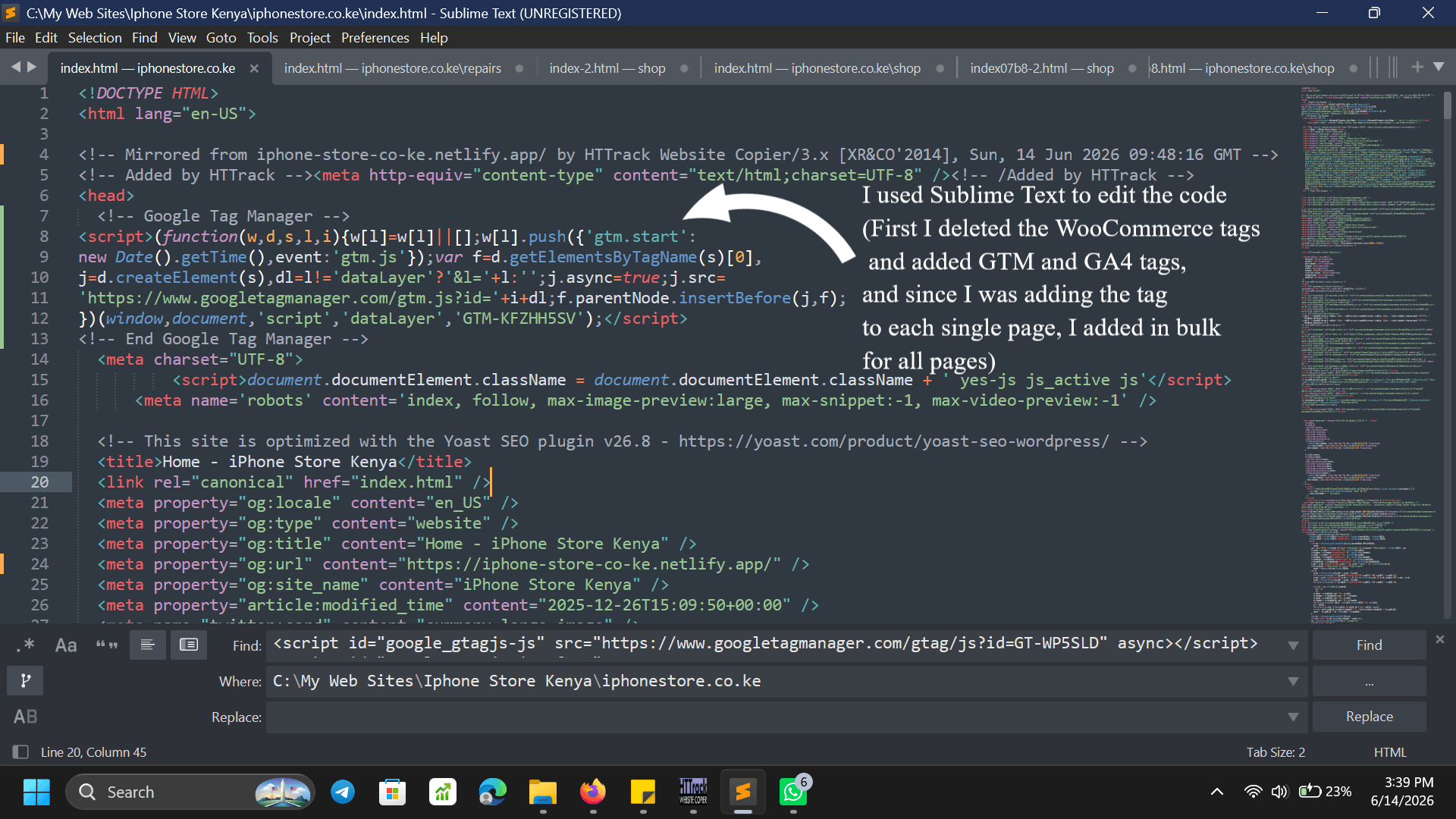The height and width of the screenshot is (819, 1456).
Task: Toggle show context in results
Action: pos(148,645)
